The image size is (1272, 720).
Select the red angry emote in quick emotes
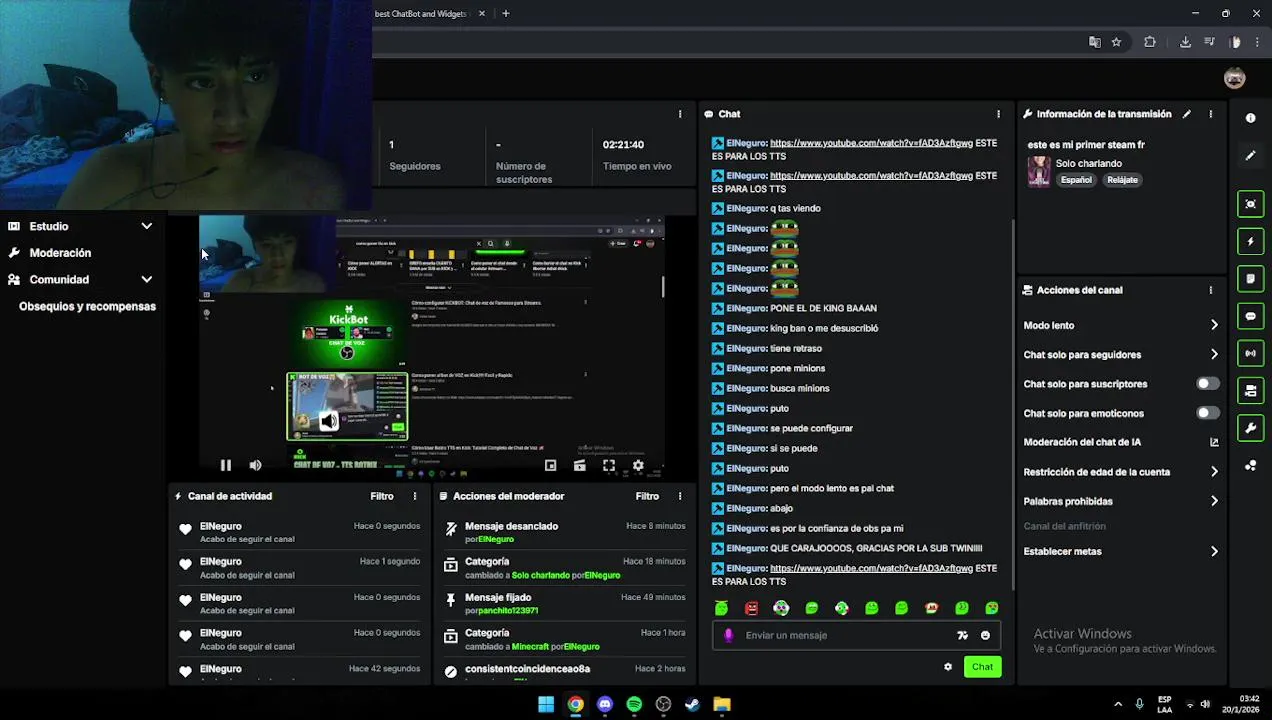coord(751,608)
